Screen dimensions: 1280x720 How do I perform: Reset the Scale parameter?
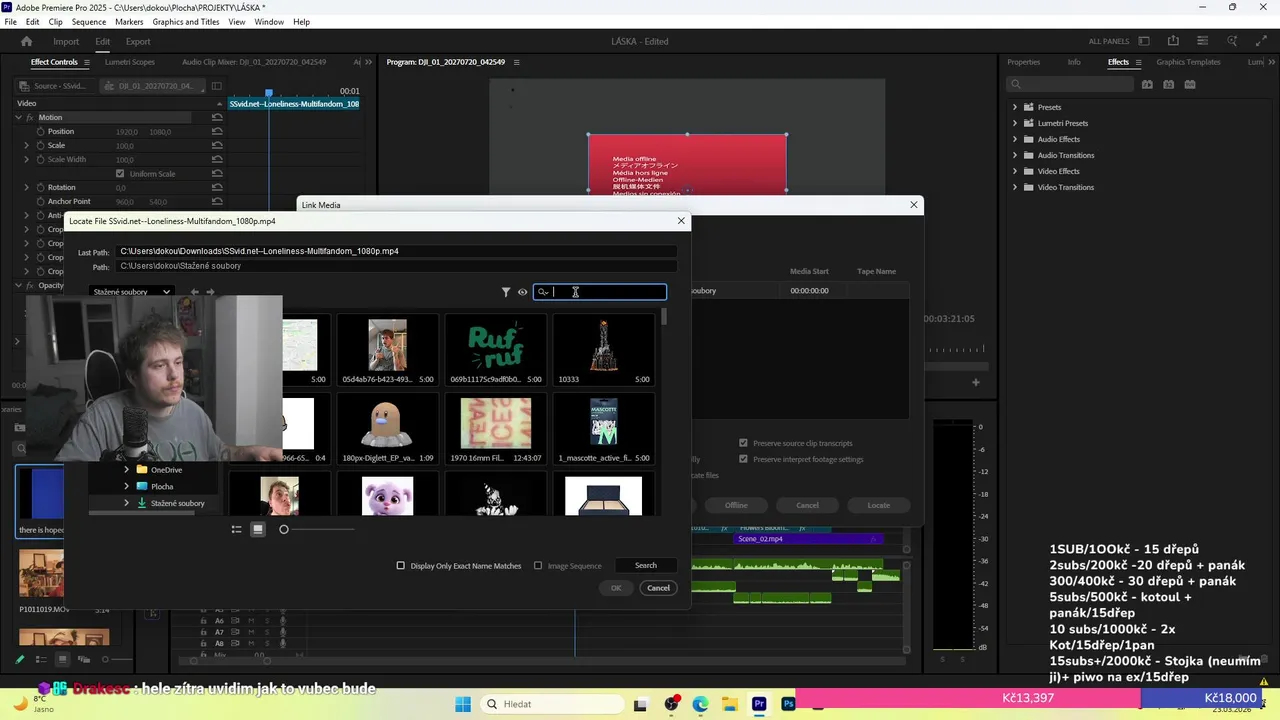point(217,145)
